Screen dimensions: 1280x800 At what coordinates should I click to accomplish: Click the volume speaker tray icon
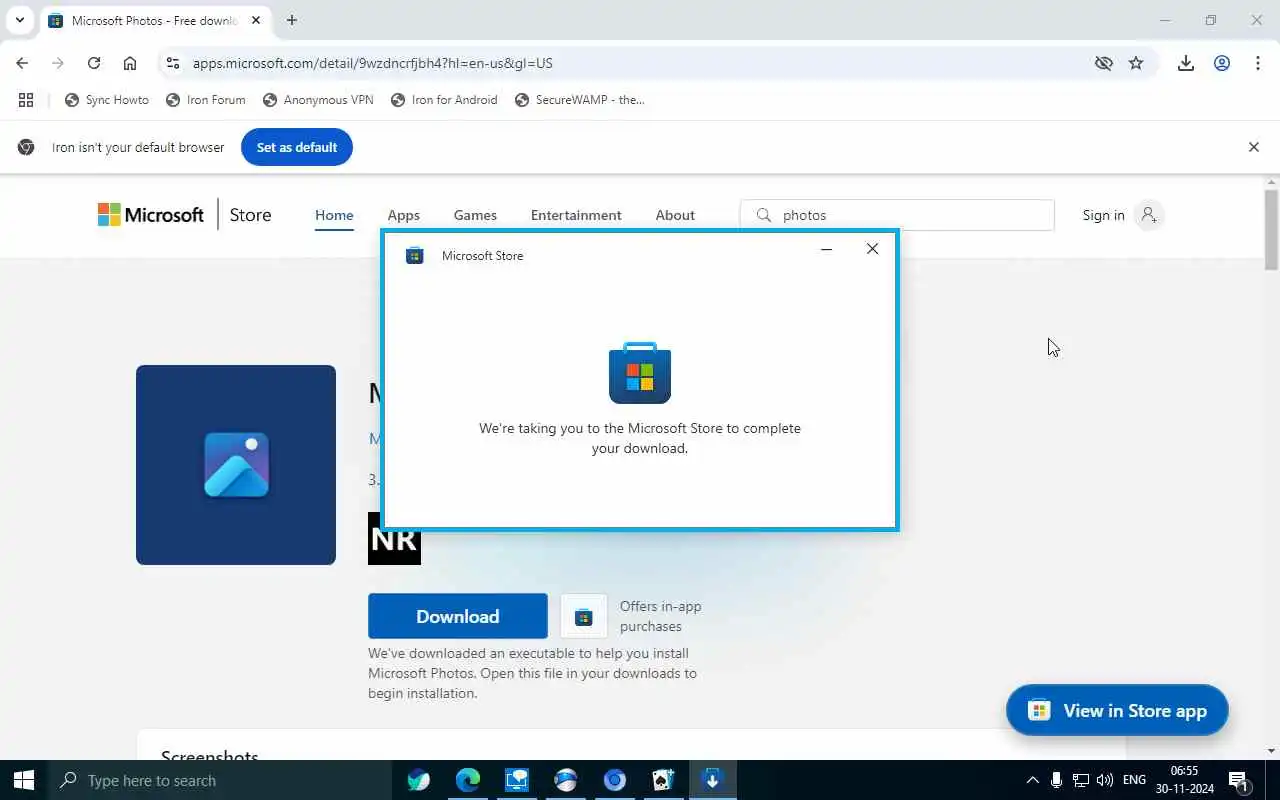click(x=1105, y=780)
